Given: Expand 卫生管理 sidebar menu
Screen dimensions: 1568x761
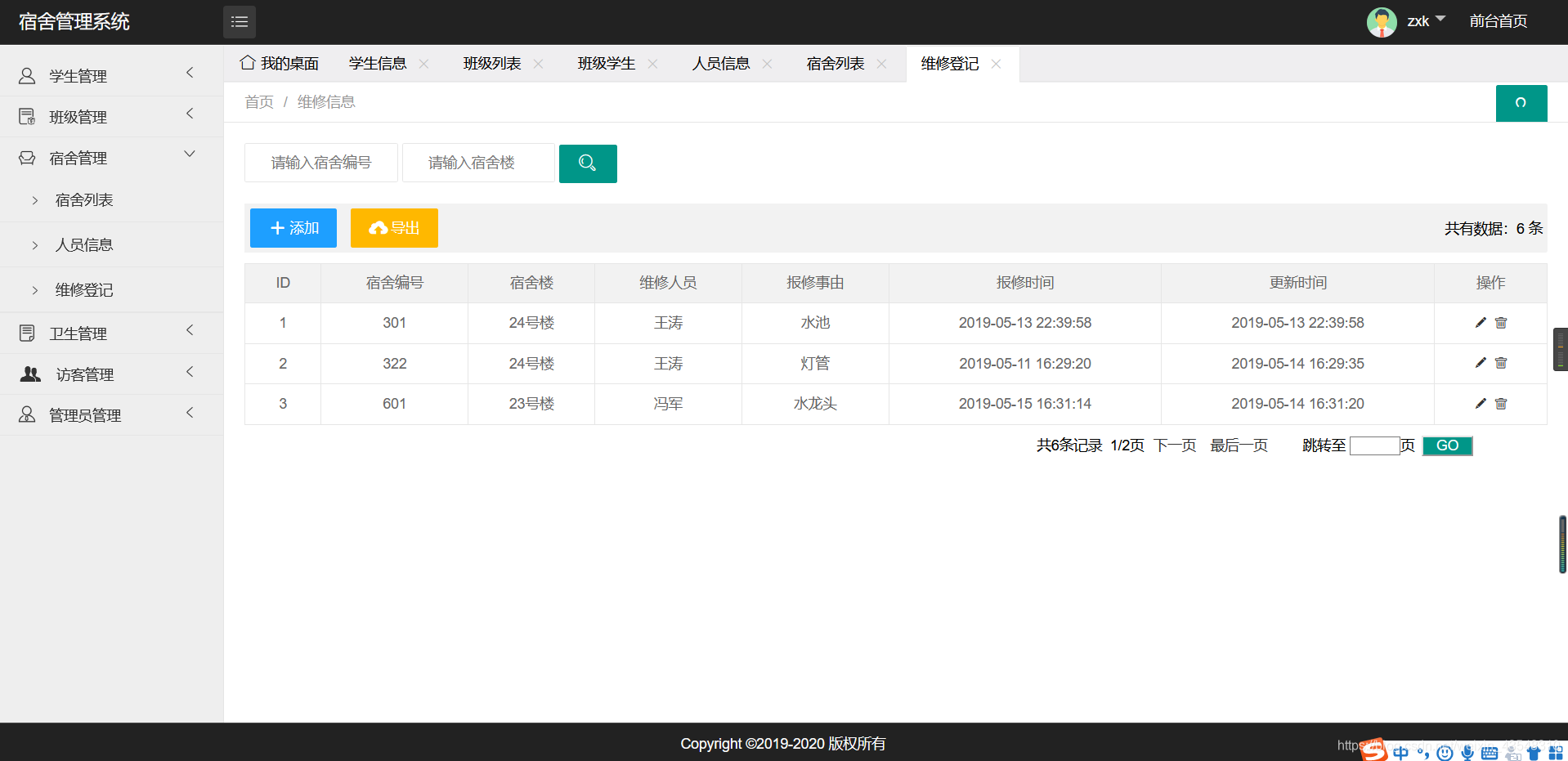Looking at the screenshot, I should point(111,333).
